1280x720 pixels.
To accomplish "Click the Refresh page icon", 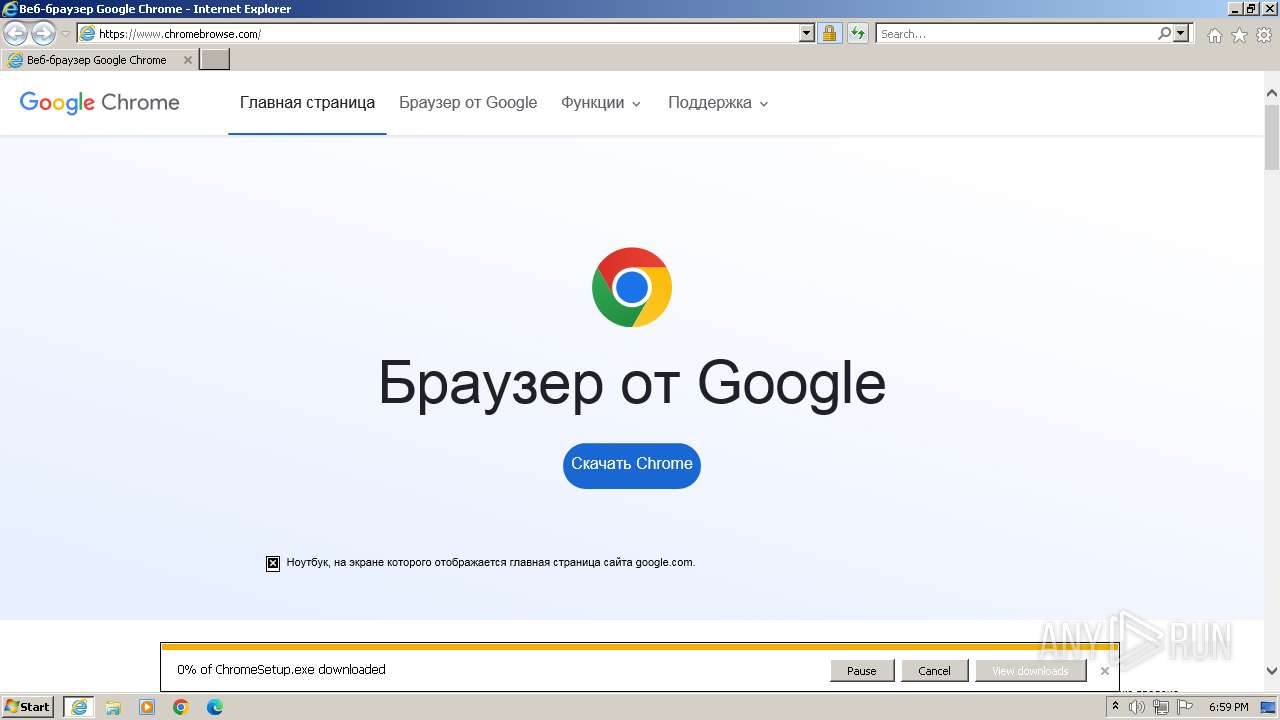I will [x=858, y=33].
